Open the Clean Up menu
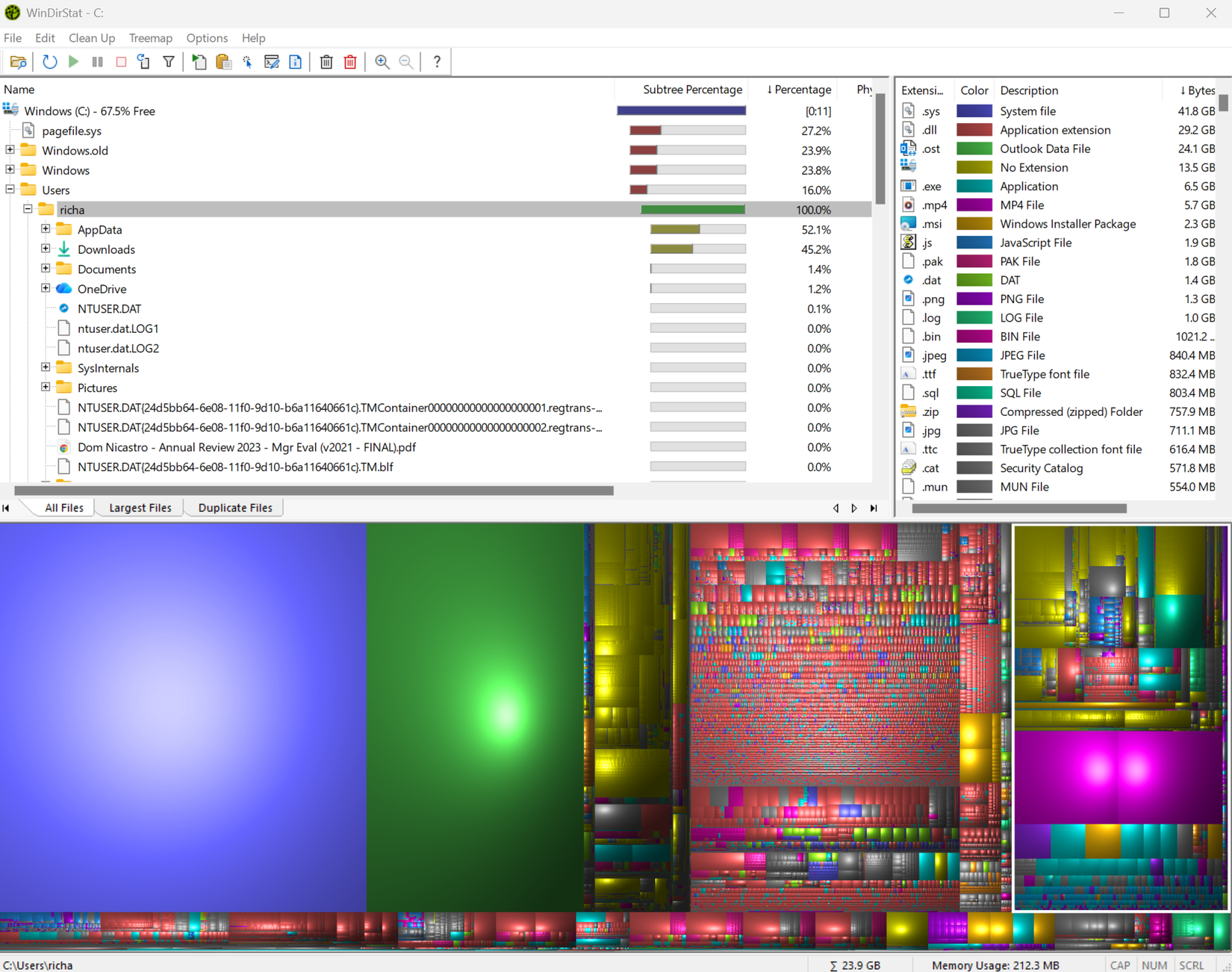Screen dimensions: 1232x972 91,38
